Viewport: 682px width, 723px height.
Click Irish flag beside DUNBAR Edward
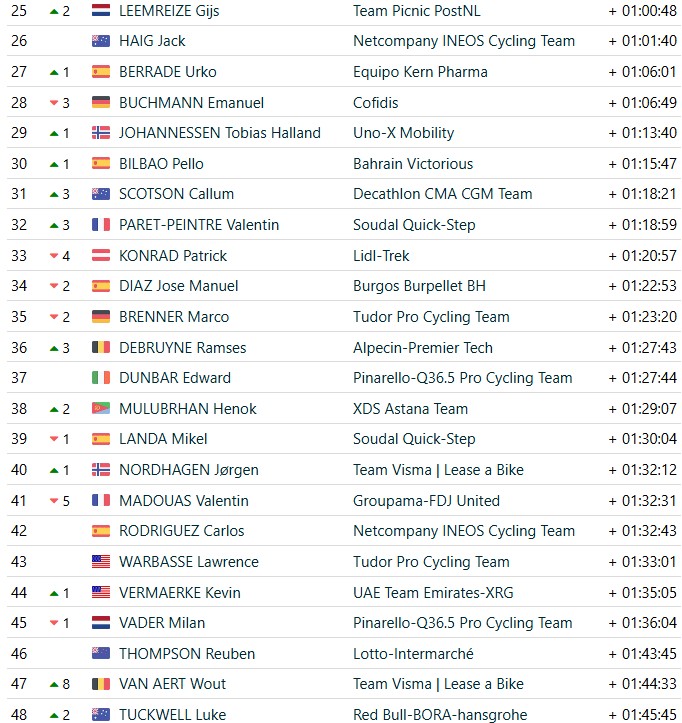click(101, 378)
